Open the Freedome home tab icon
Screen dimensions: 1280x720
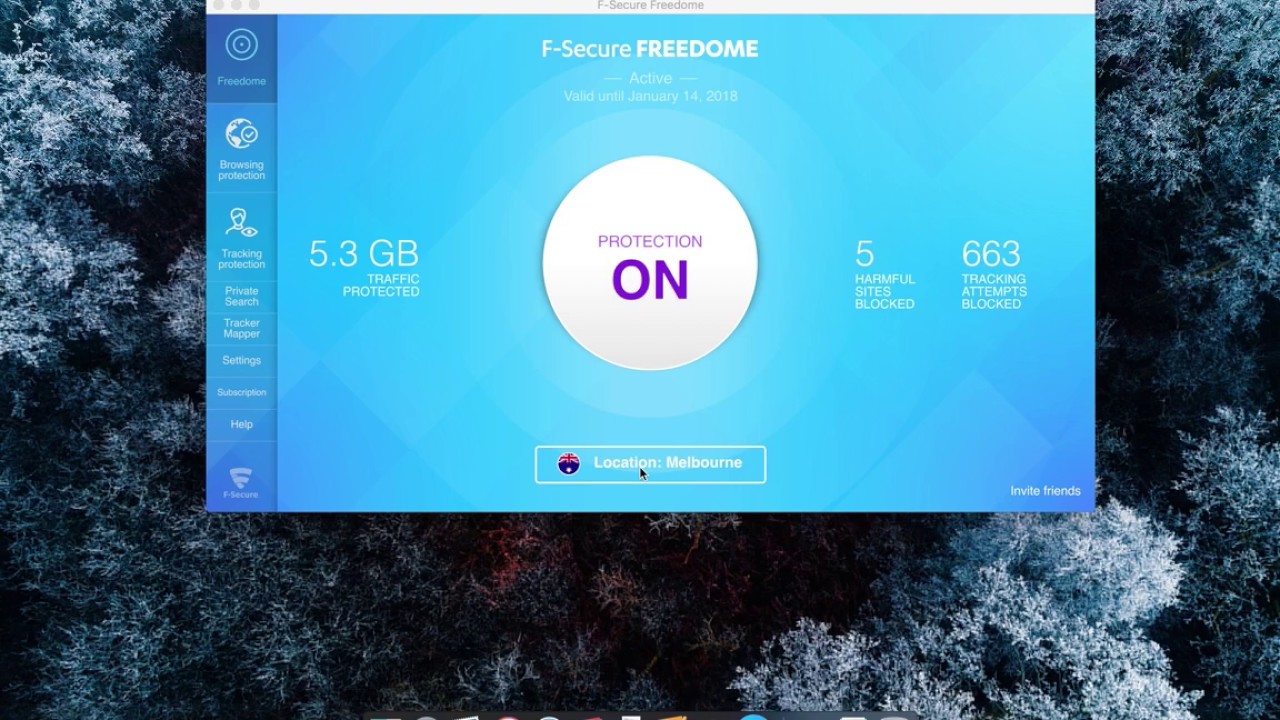[x=241, y=45]
